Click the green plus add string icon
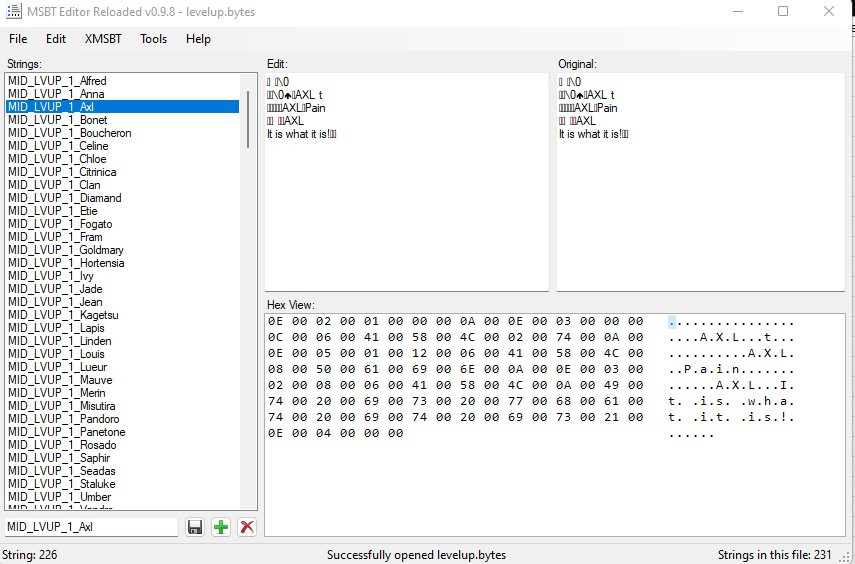 [x=221, y=527]
